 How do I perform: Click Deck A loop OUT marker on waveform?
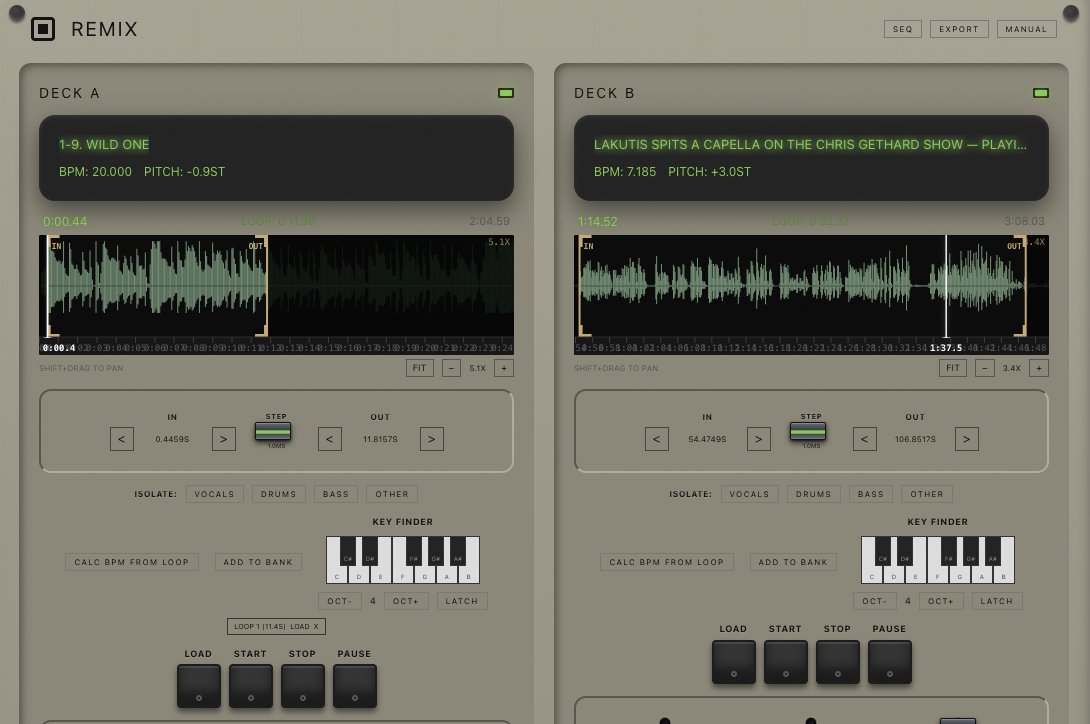[x=263, y=287]
